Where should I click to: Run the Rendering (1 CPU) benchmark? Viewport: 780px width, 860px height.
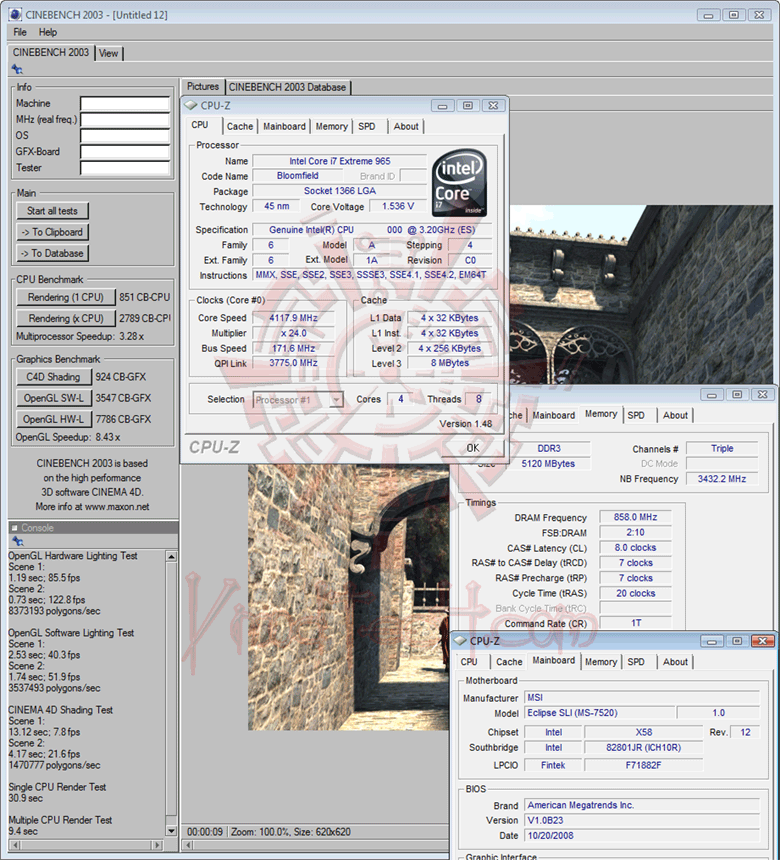[66, 297]
